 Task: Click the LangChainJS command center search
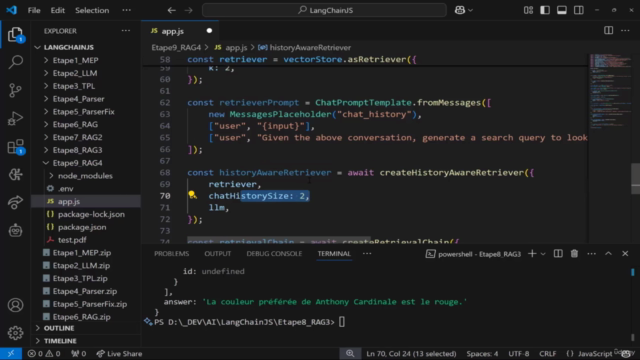click(x=324, y=10)
